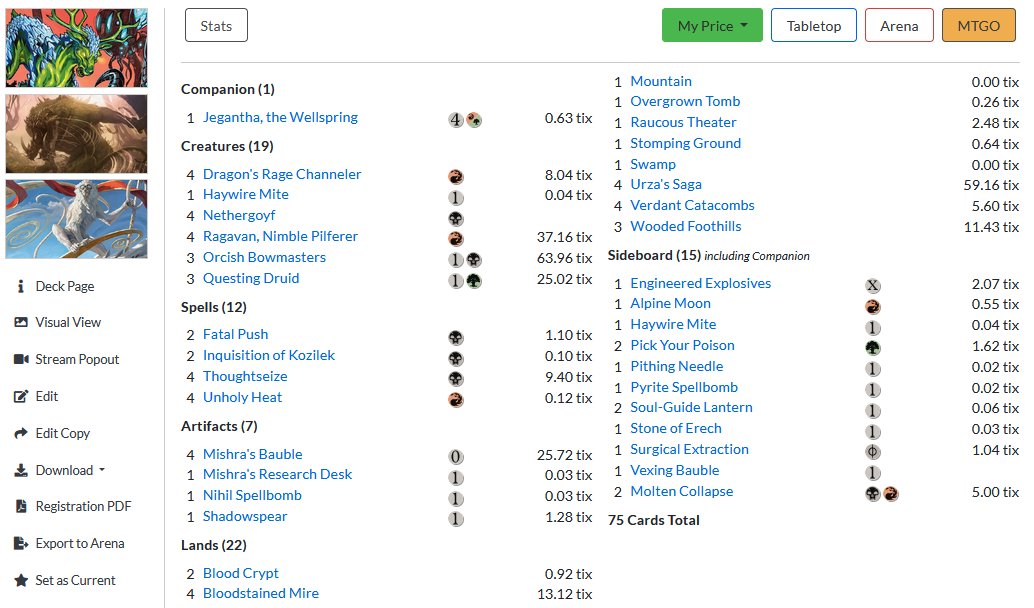Click the Visual View image icon
Screen dimensions: 1034x608
pos(21,322)
